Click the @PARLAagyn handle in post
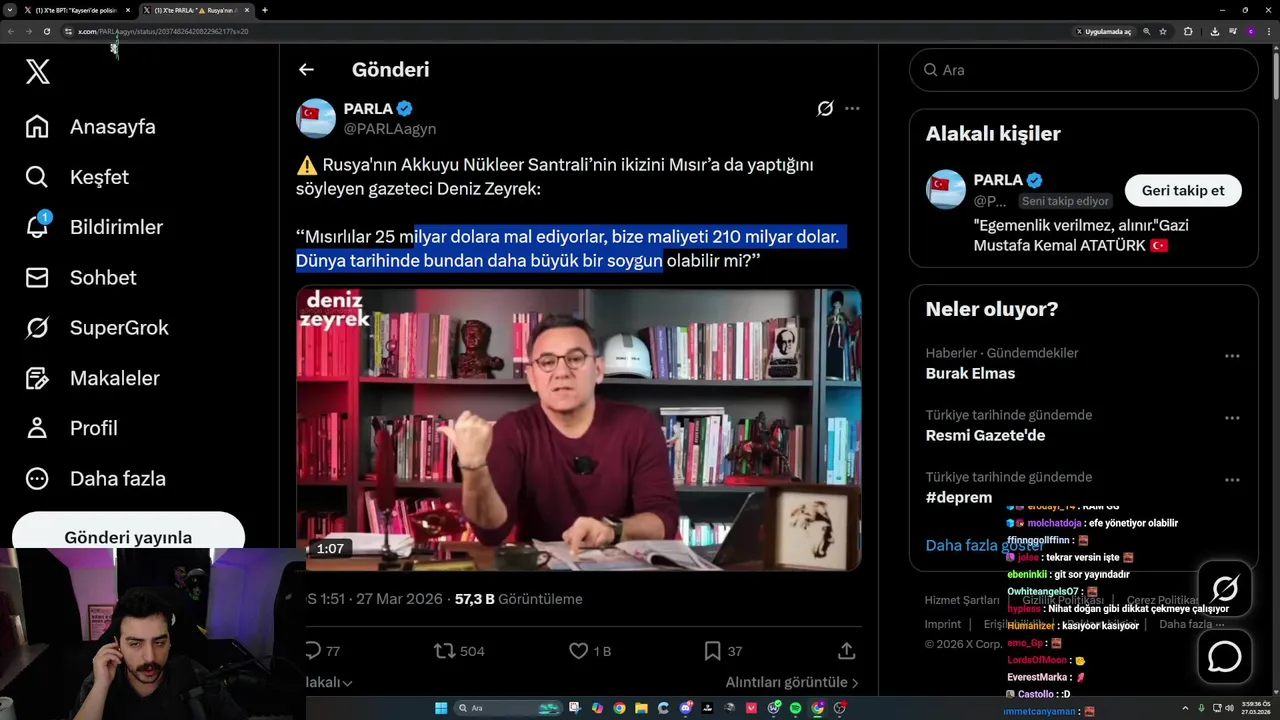 coord(390,129)
